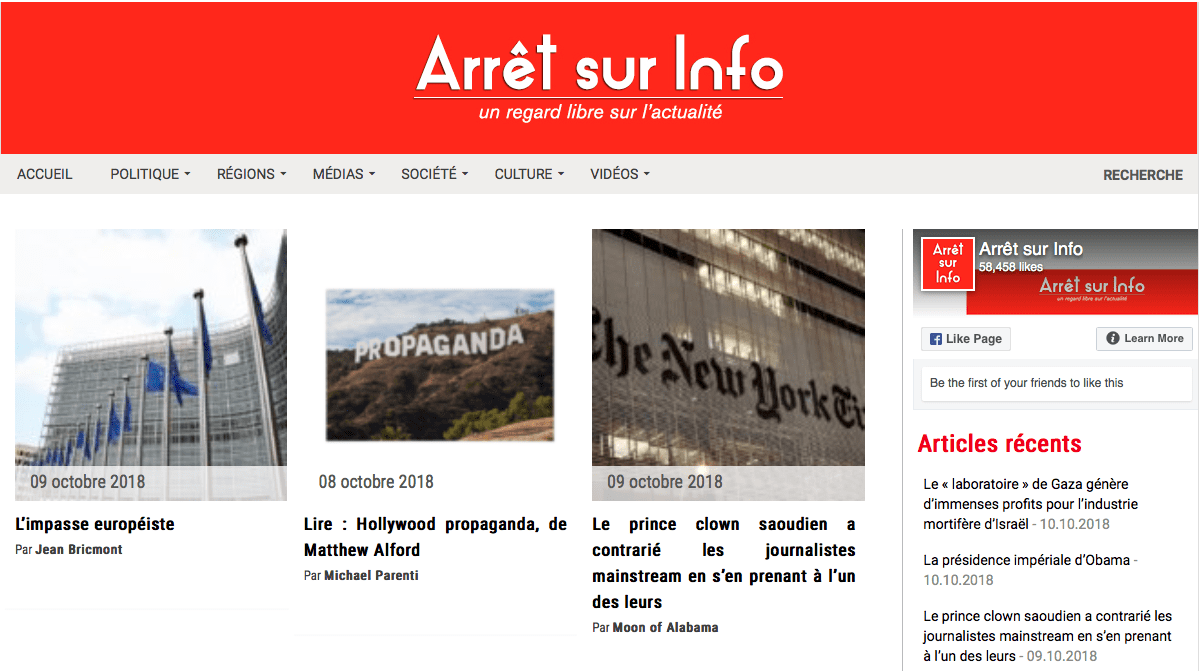Click the tagline un regard libre sur l'actualité
Screen dimensions: 1199x671
(x=600, y=112)
